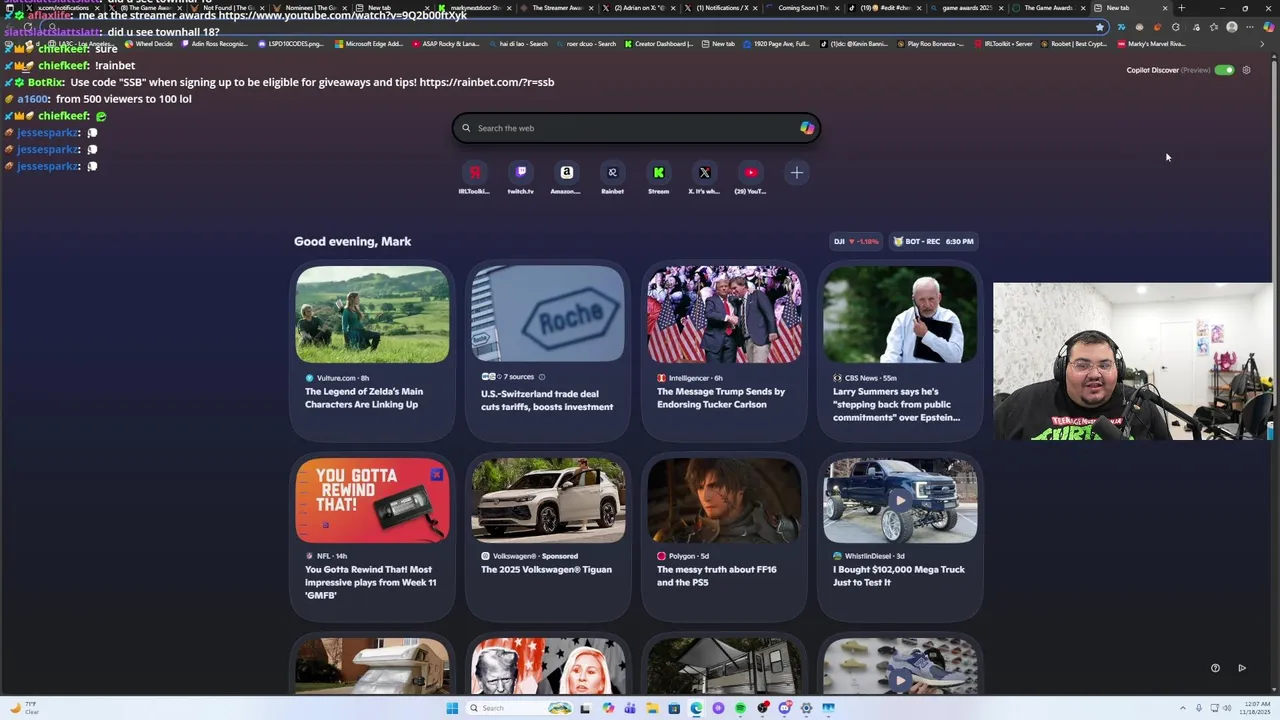Click the play icon at bottom right
The width and height of the screenshot is (1280, 720).
click(1242, 668)
